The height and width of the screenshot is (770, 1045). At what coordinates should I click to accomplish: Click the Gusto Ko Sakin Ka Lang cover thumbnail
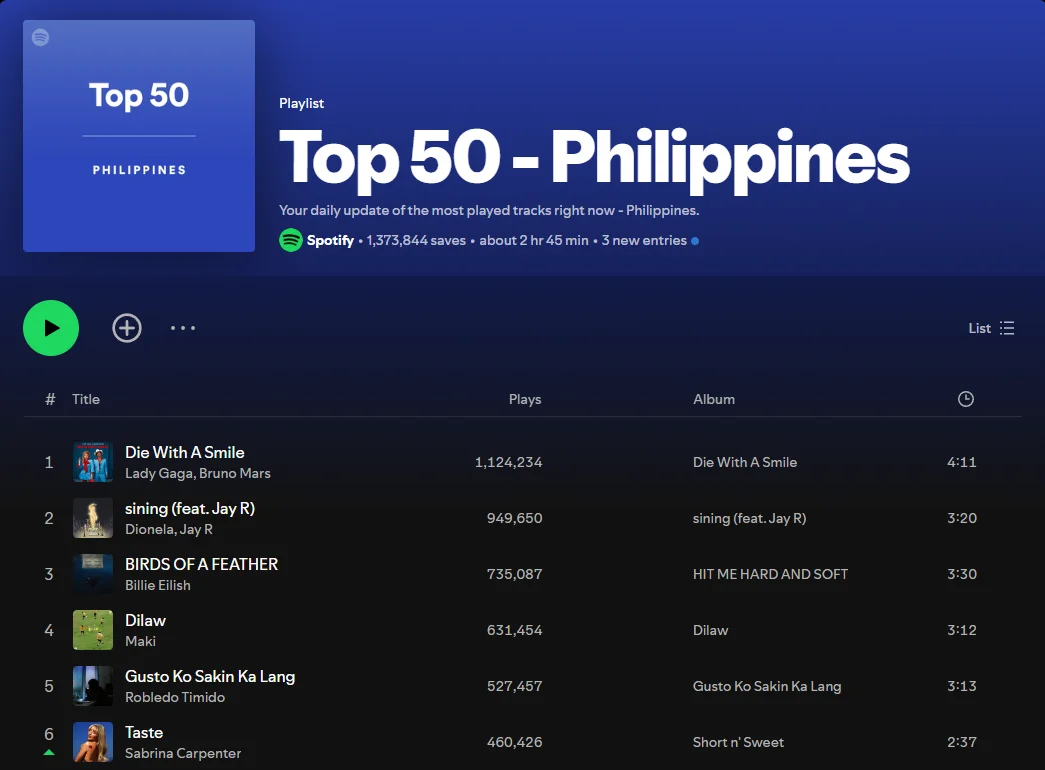coord(93,686)
